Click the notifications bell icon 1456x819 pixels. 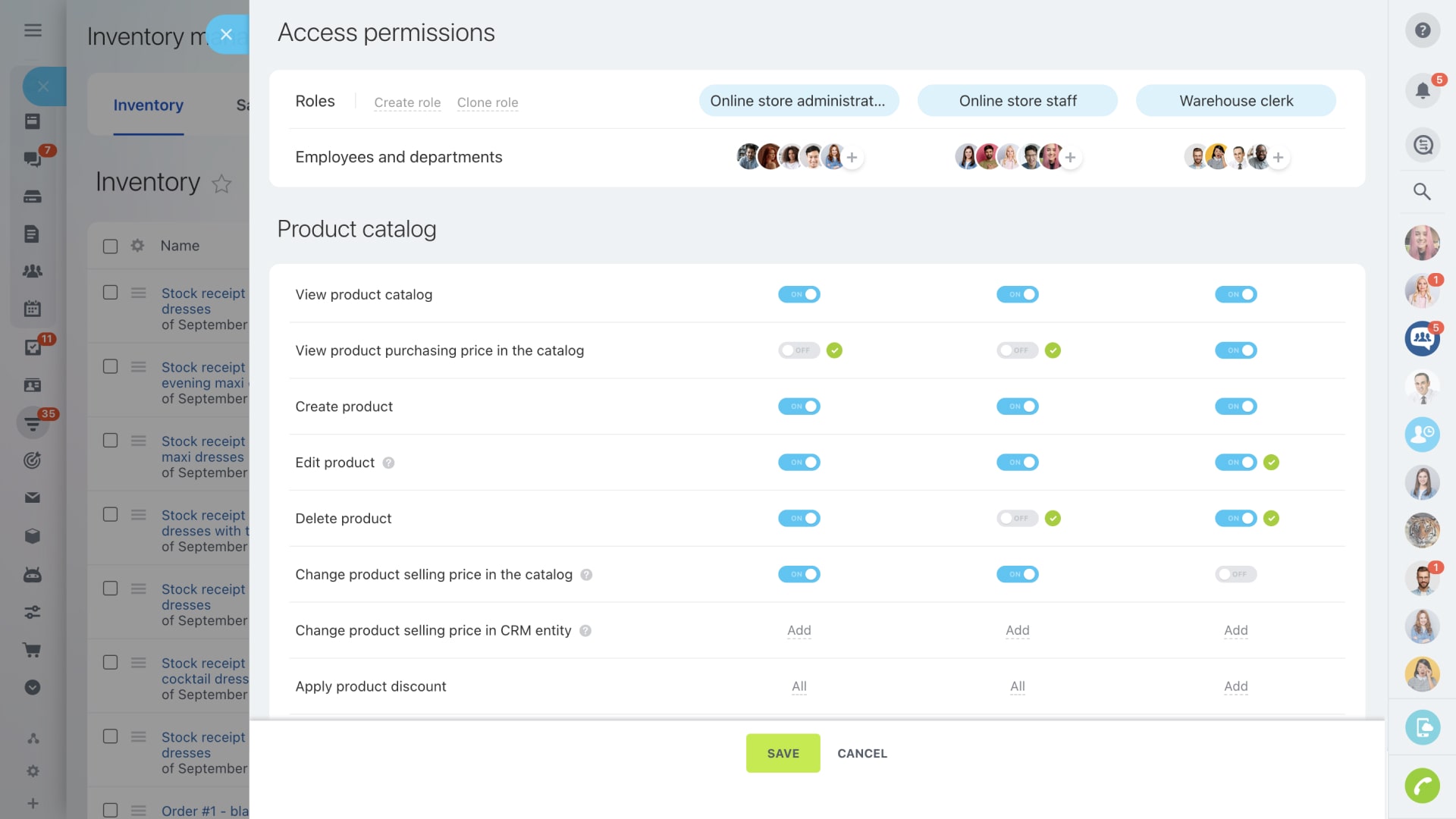[x=1422, y=91]
